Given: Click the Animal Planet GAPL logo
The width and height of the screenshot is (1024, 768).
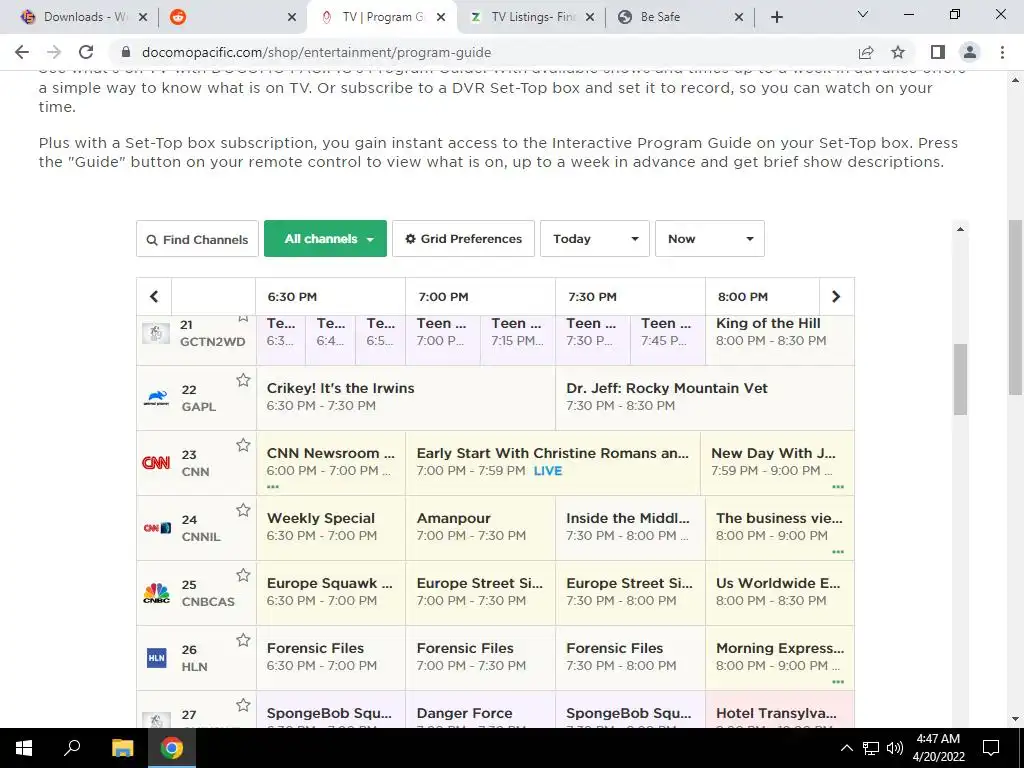Looking at the screenshot, I should pos(156,398).
